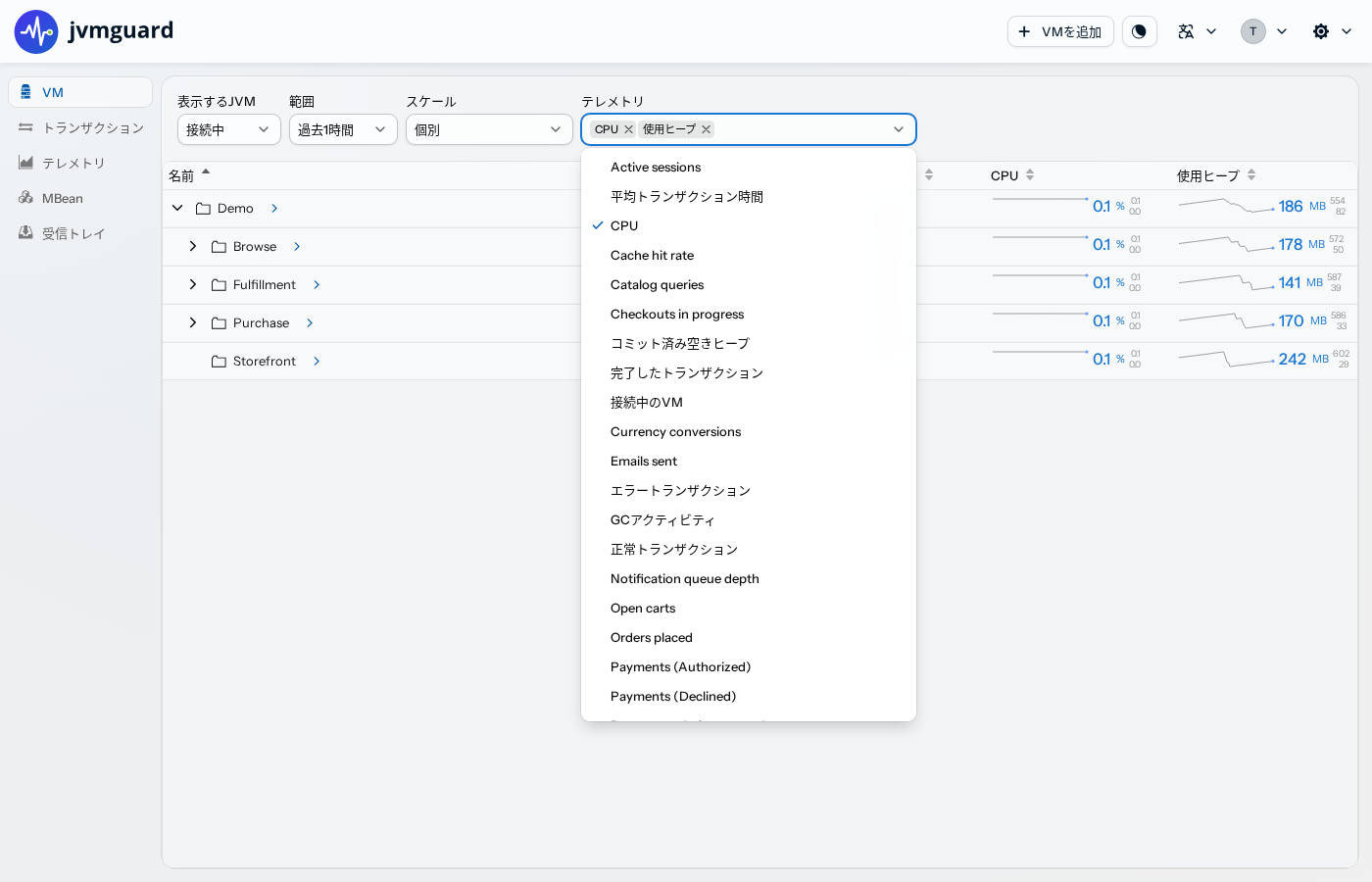Go to the MBean page

80,198
